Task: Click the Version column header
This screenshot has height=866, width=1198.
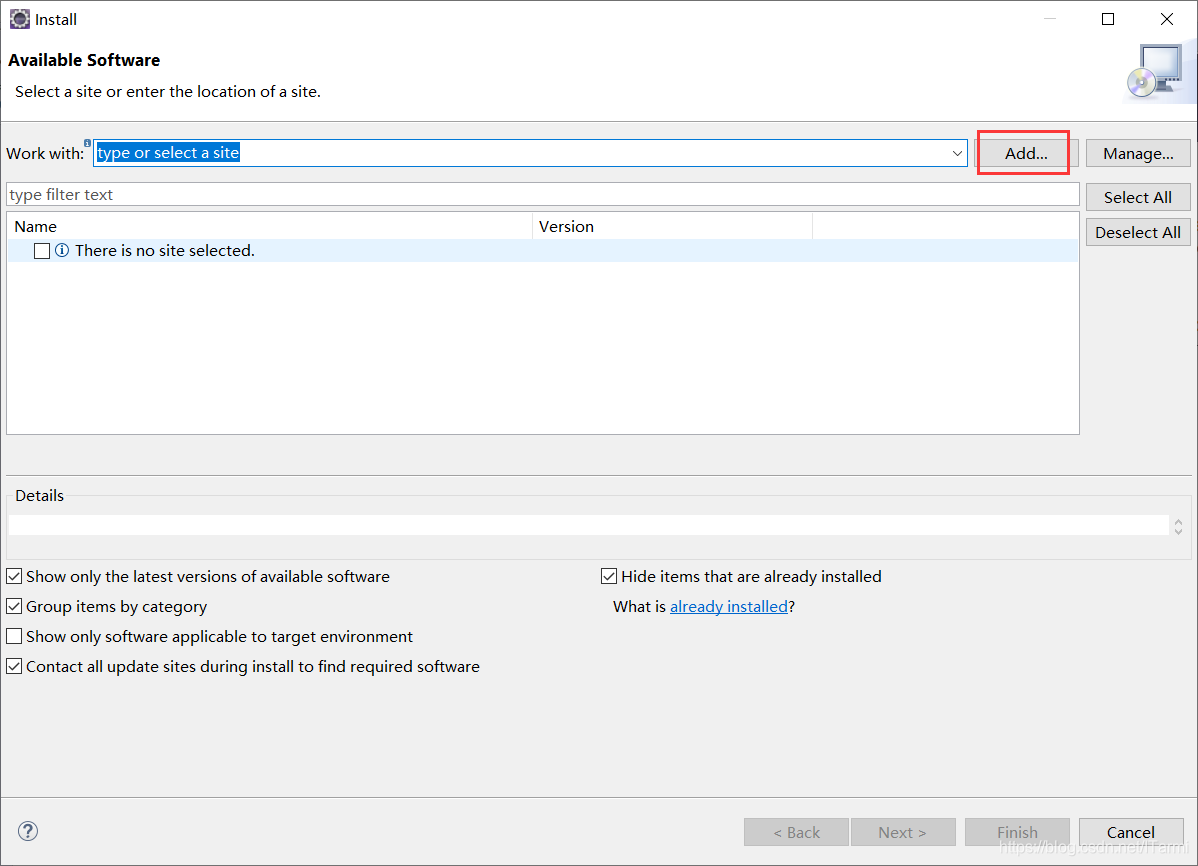Action: pyautogui.click(x=672, y=226)
